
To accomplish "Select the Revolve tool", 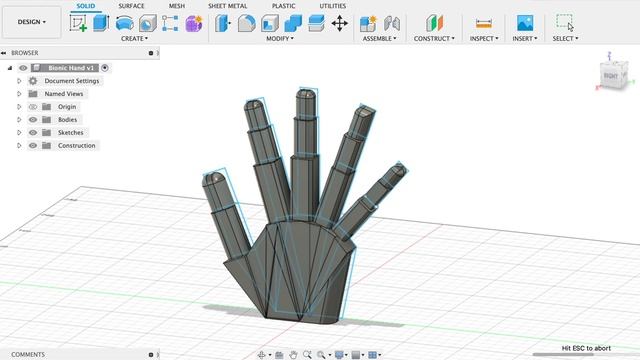I will click(x=124, y=23).
